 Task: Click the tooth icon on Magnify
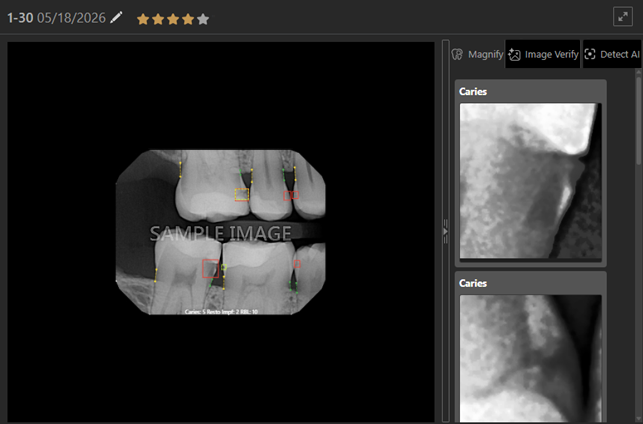click(457, 54)
